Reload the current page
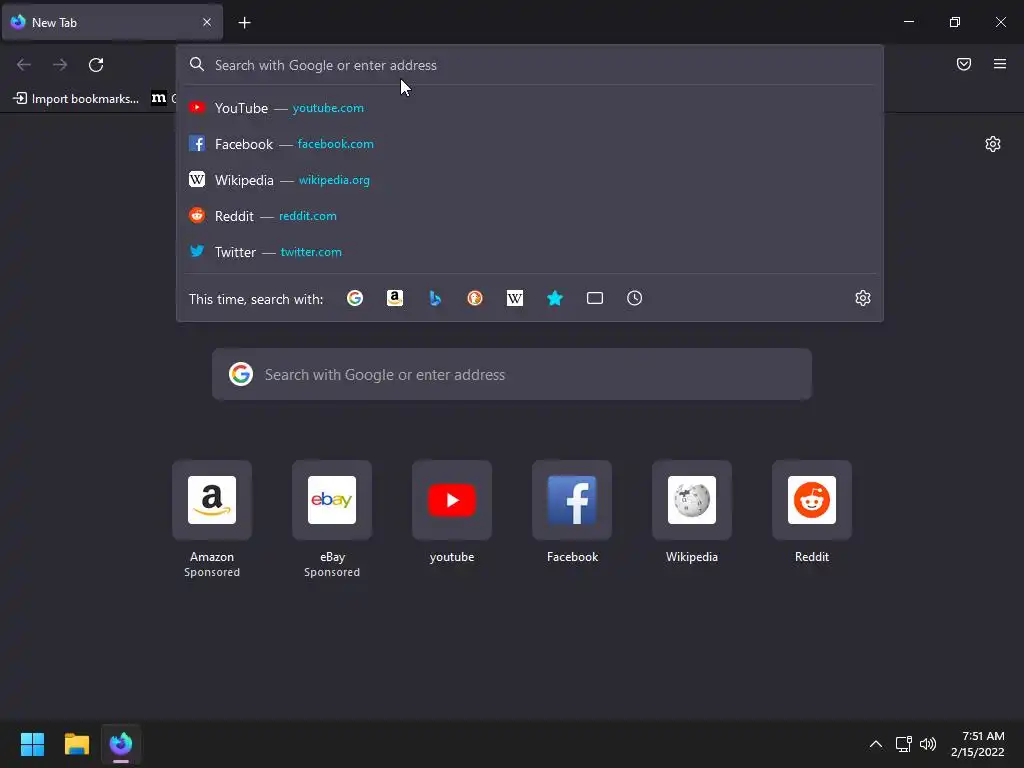This screenshot has height=768, width=1024. point(96,65)
